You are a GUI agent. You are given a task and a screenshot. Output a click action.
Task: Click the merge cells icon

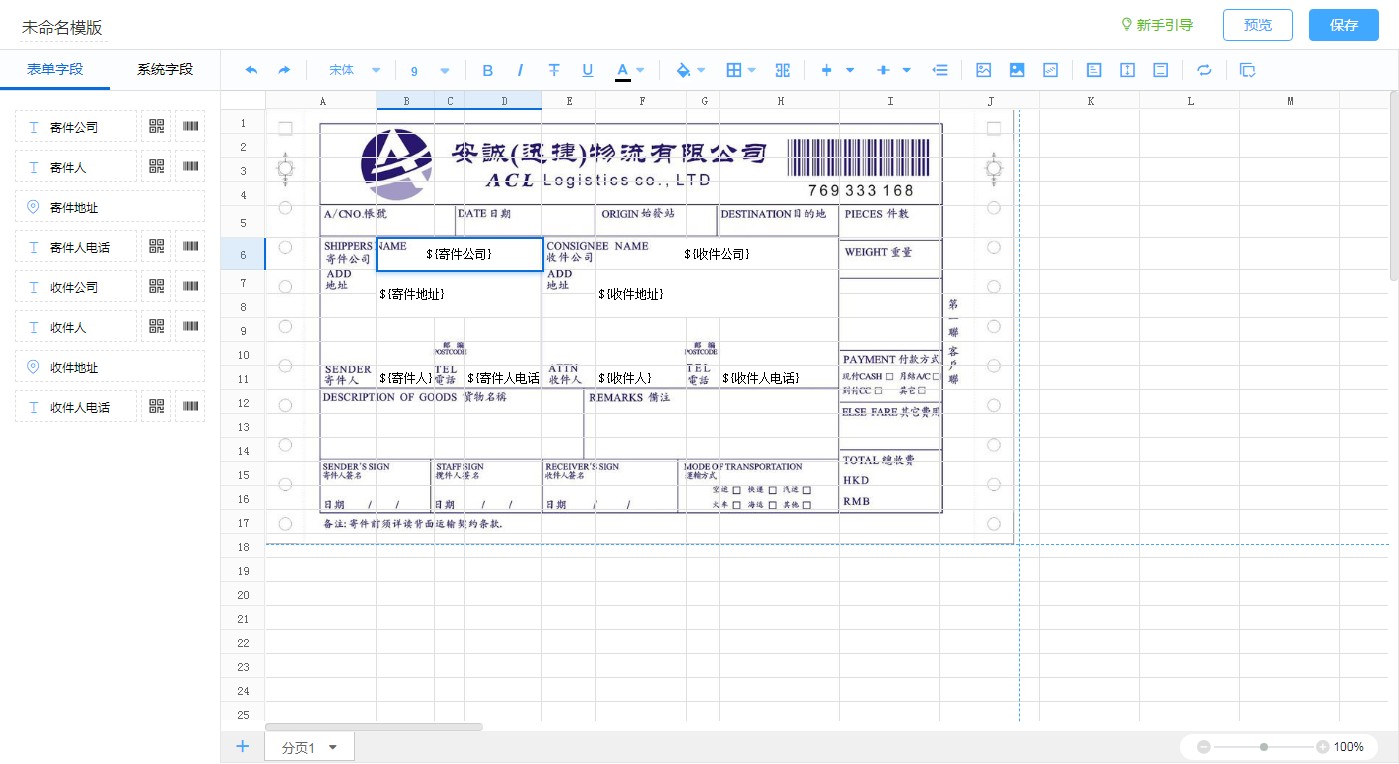click(783, 70)
